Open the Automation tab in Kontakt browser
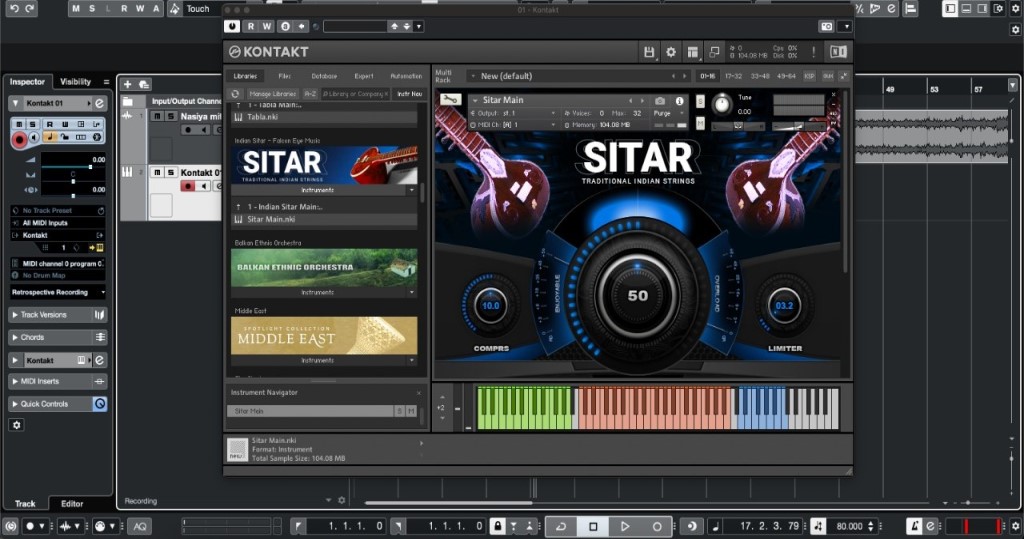Screen dimensions: 1024x539 click(406, 76)
